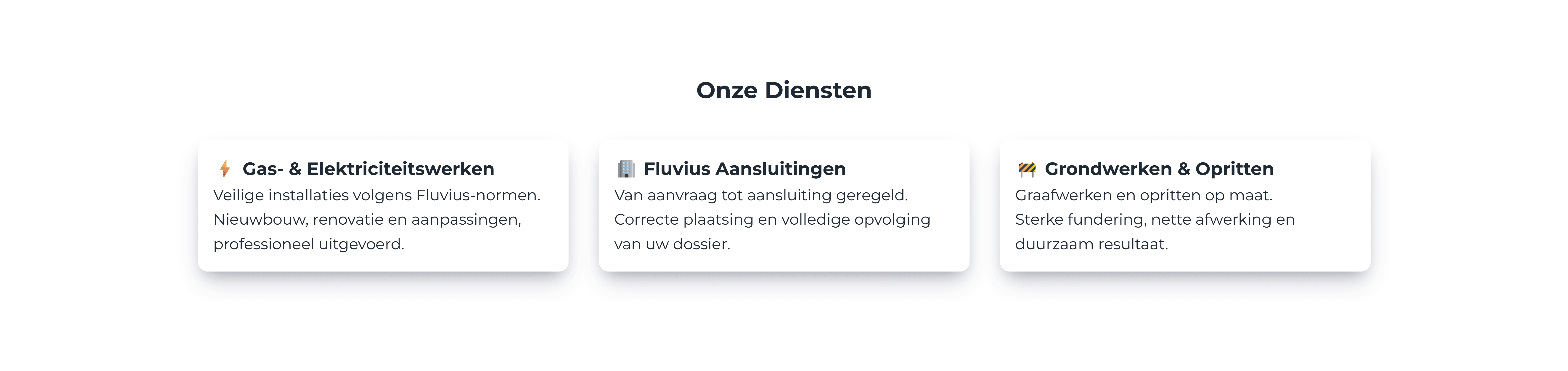The width and height of the screenshot is (1568, 371).
Task: Click the line 'Nieuwbouw, renovatie en aanpassingen,'
Action: click(x=367, y=219)
